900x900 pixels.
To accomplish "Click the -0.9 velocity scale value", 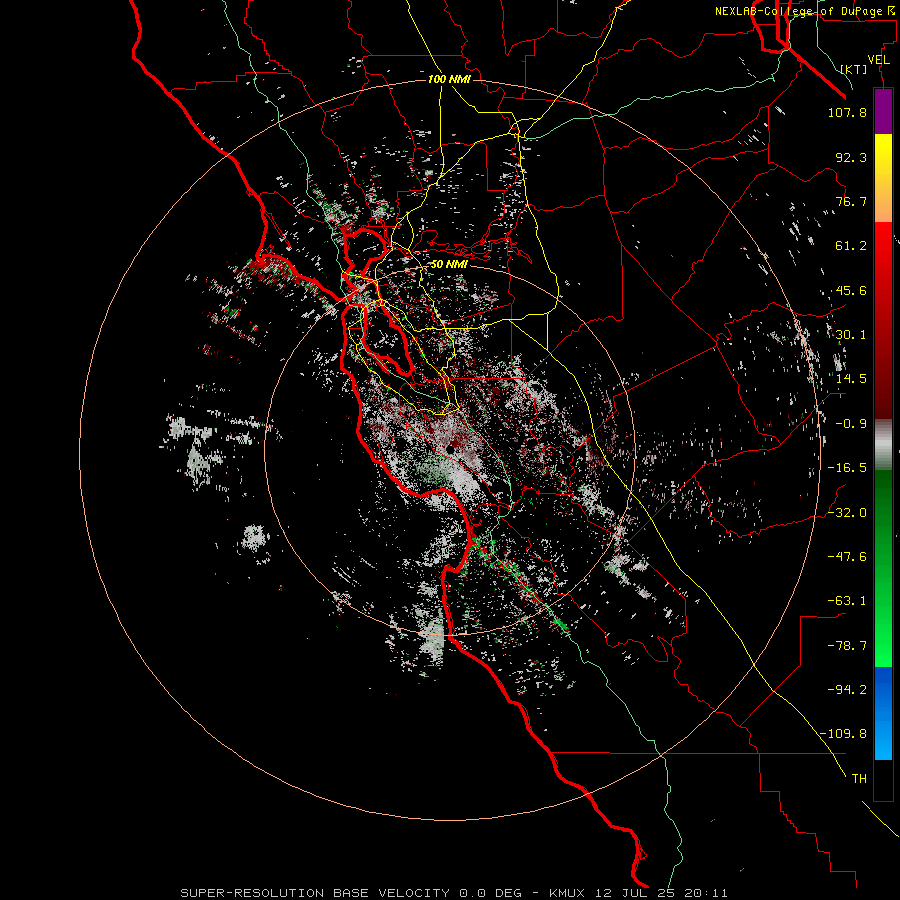I will (x=851, y=424).
